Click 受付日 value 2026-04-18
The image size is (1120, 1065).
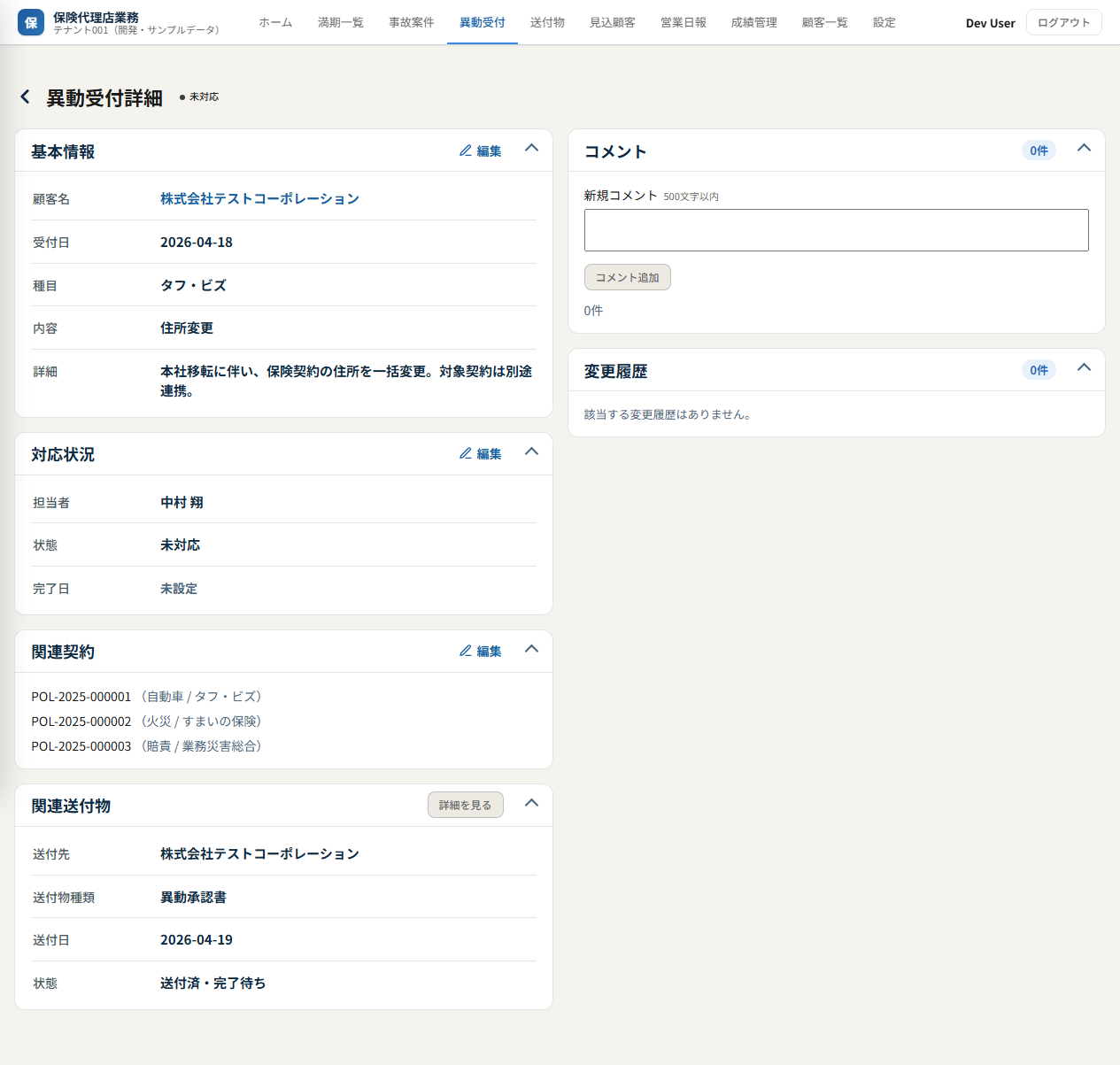pos(197,242)
